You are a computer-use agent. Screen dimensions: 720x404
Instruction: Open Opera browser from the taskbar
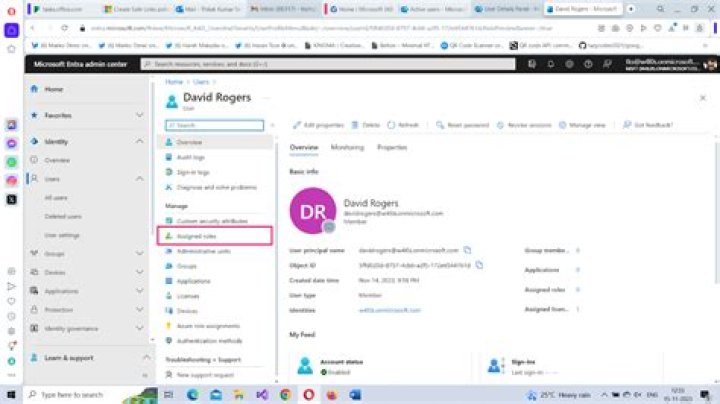point(309,395)
